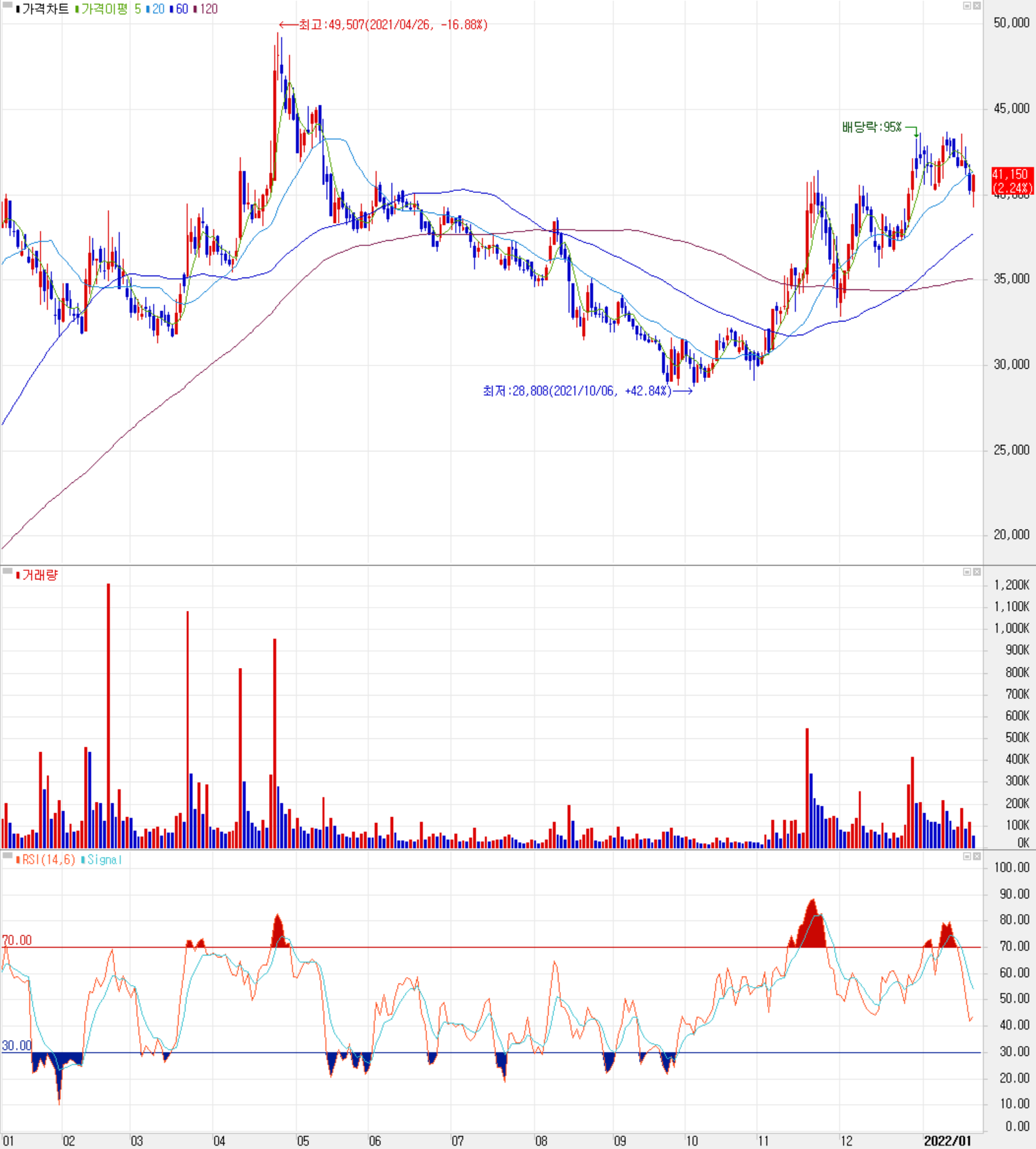1036x1149 pixels.
Task: Click the 06 month axis label
Action: pos(375,1141)
